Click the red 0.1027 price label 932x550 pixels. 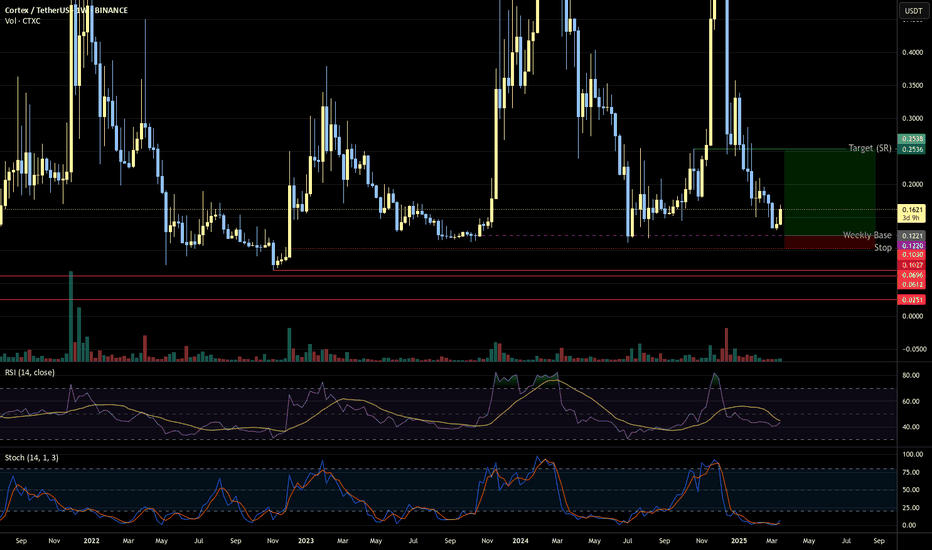pos(913,265)
